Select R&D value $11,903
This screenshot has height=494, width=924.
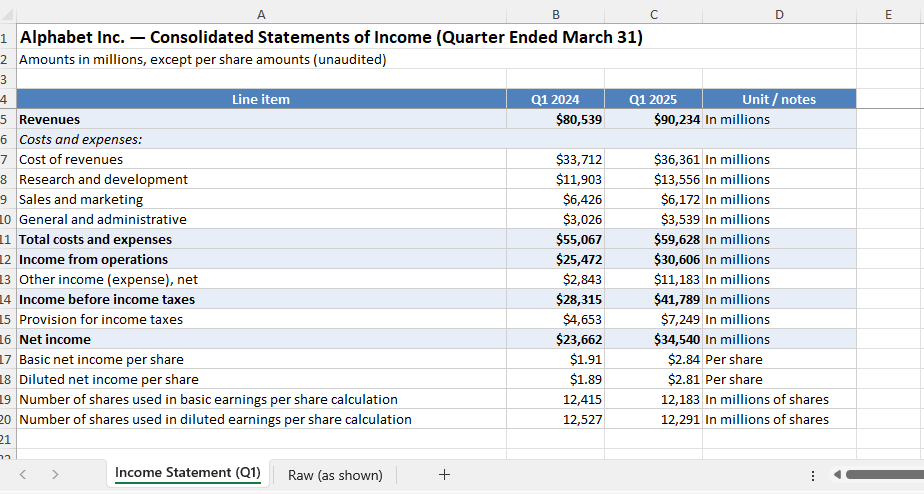tap(555, 179)
